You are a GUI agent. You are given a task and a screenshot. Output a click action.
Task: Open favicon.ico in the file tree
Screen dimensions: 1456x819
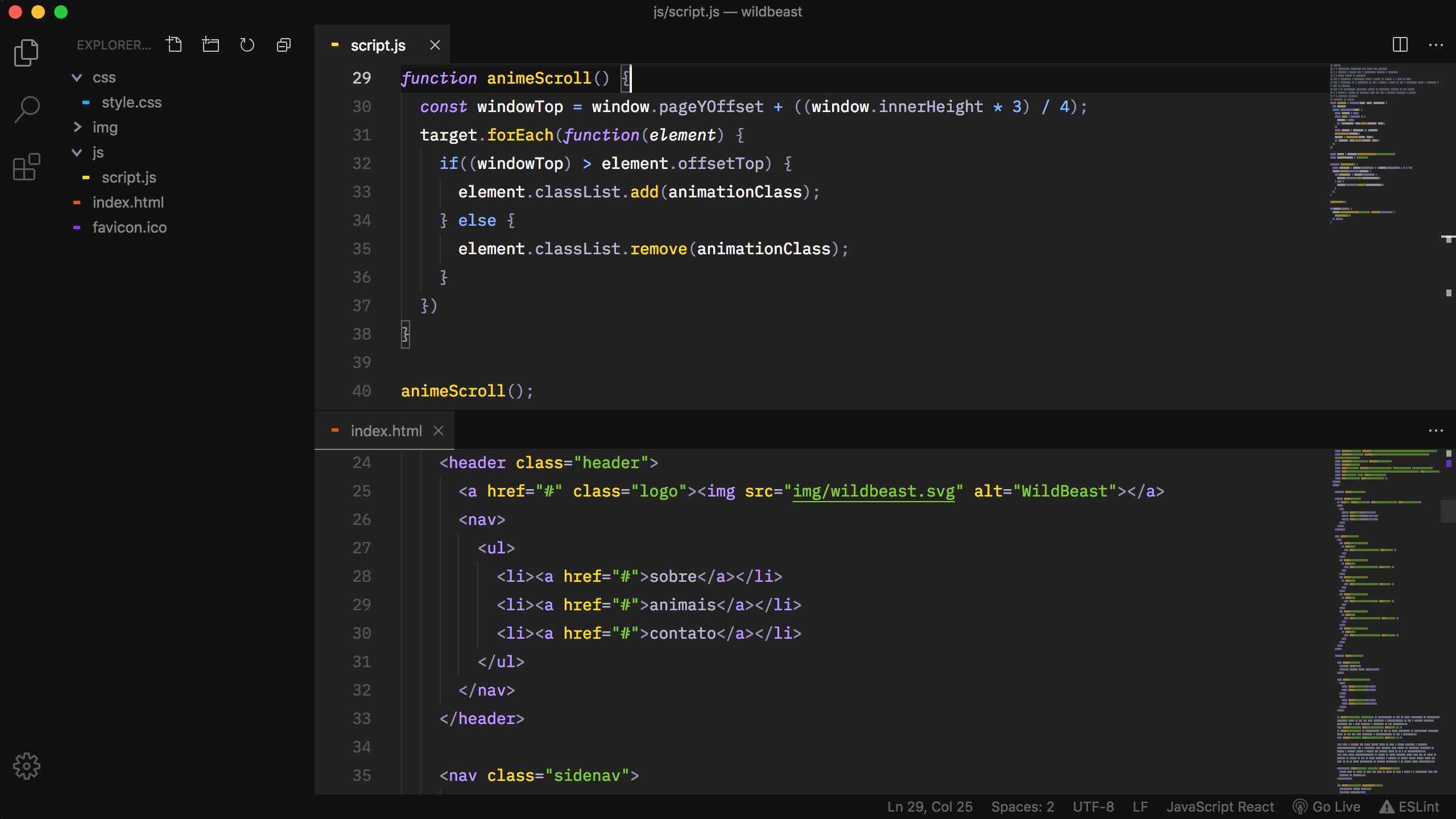[130, 227]
